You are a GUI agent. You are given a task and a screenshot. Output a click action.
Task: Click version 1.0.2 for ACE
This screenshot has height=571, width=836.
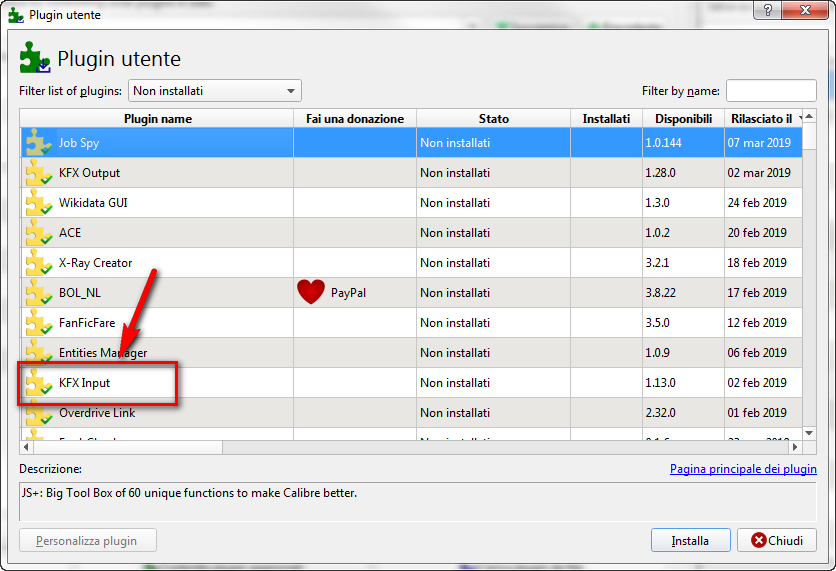[x=657, y=232]
